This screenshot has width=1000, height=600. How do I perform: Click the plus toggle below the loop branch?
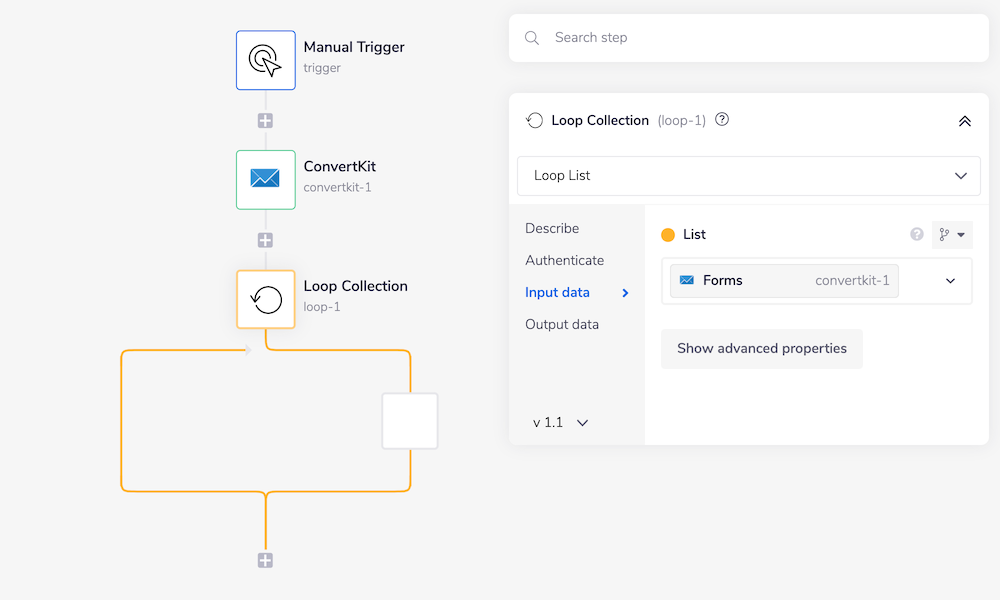click(x=265, y=560)
